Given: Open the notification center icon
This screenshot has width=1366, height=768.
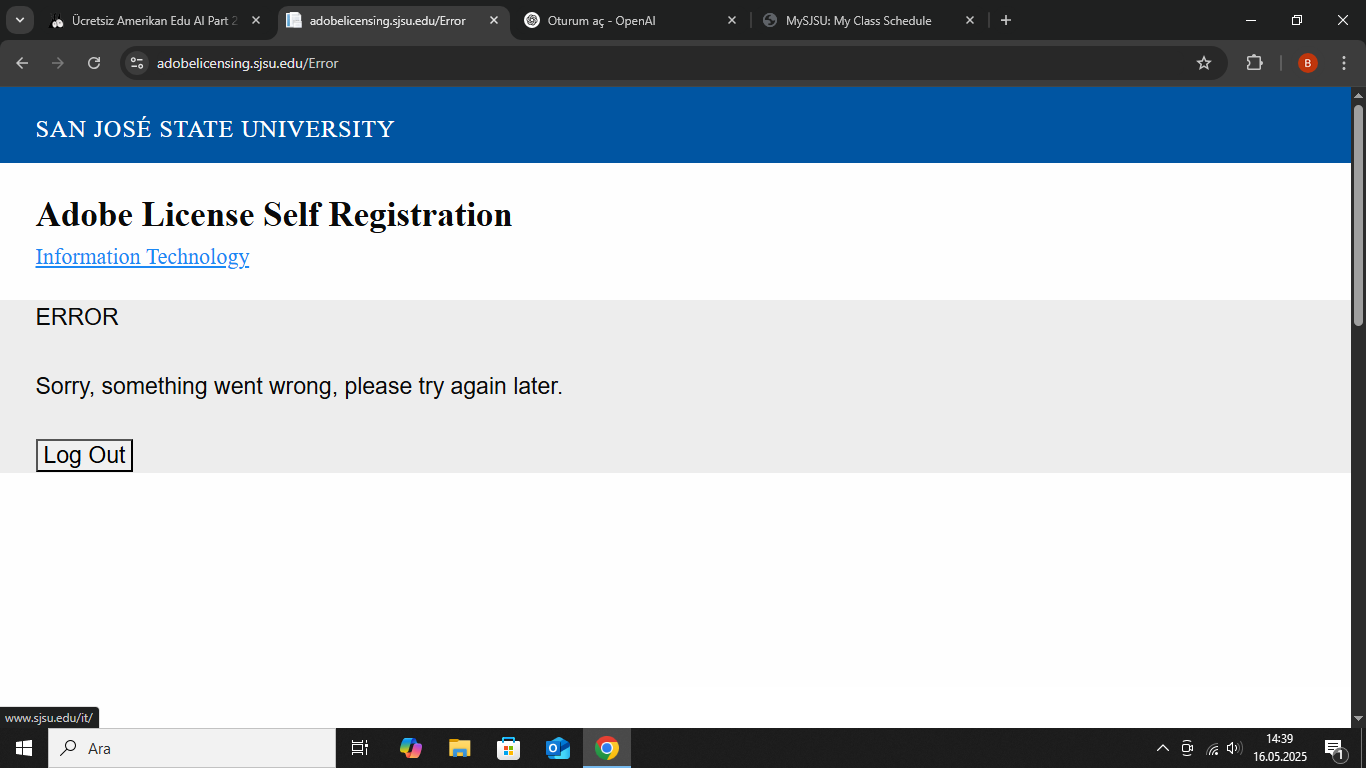Looking at the screenshot, I should [1334, 748].
